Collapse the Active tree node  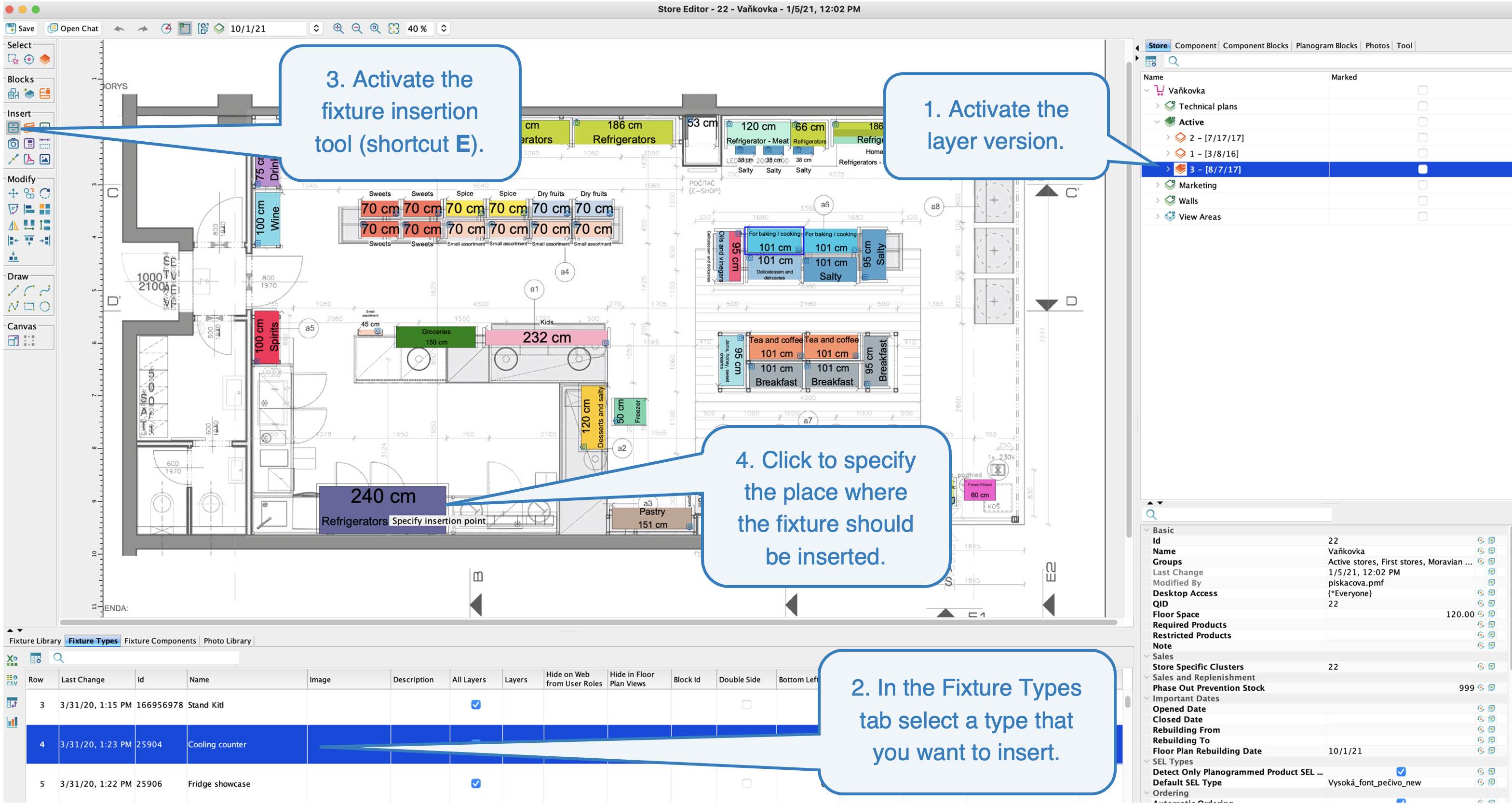tap(1157, 122)
